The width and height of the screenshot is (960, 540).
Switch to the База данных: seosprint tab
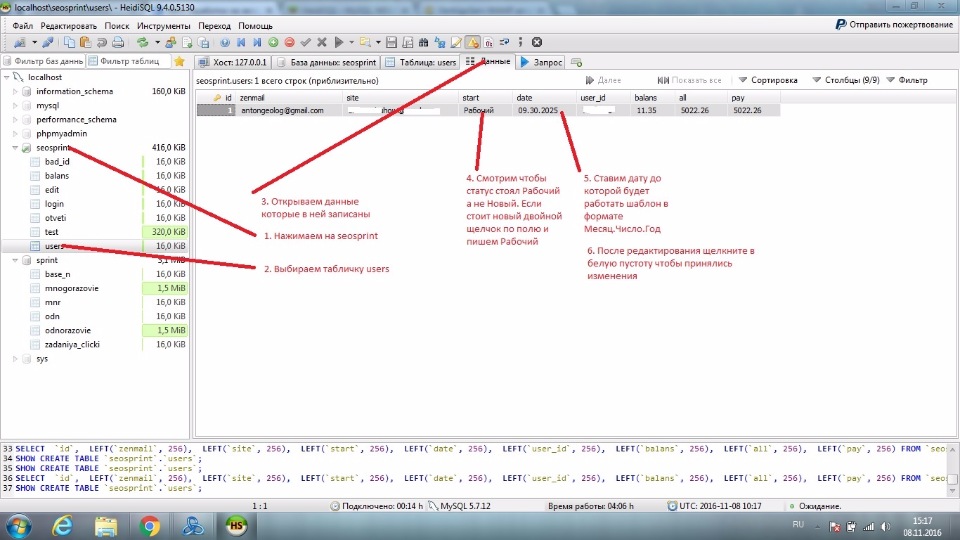(326, 62)
